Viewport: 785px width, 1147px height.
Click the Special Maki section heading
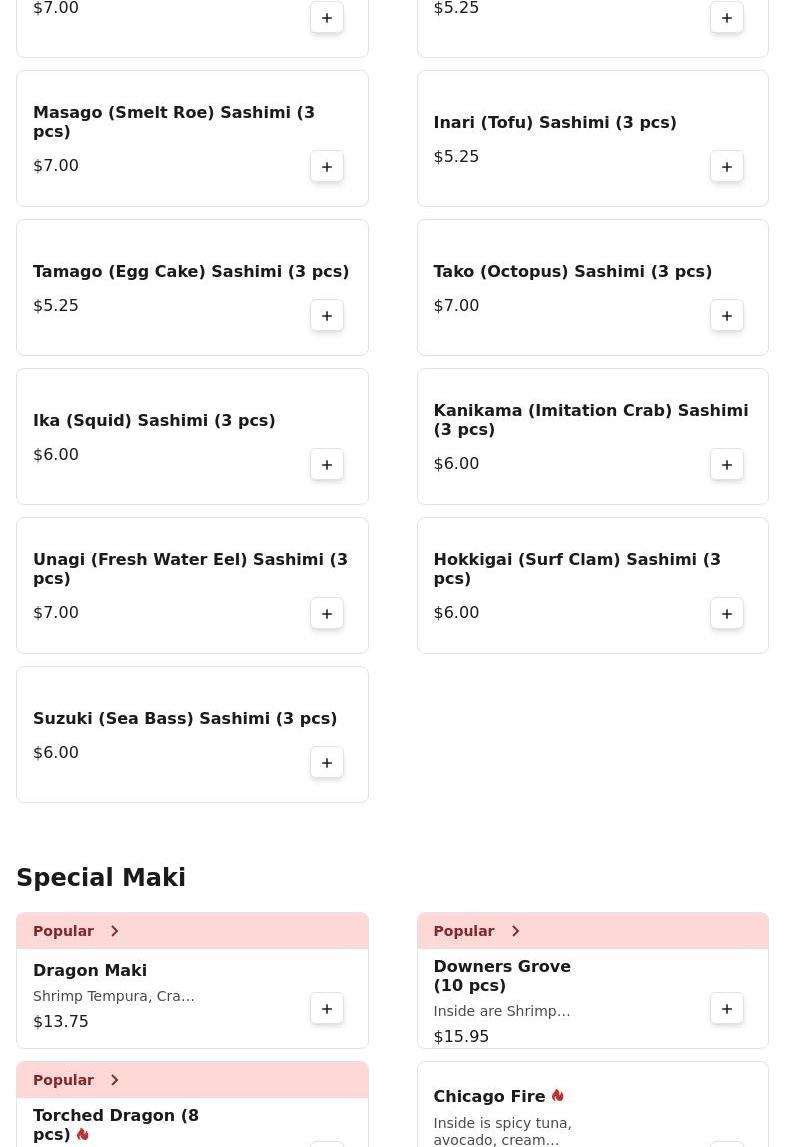click(x=101, y=878)
